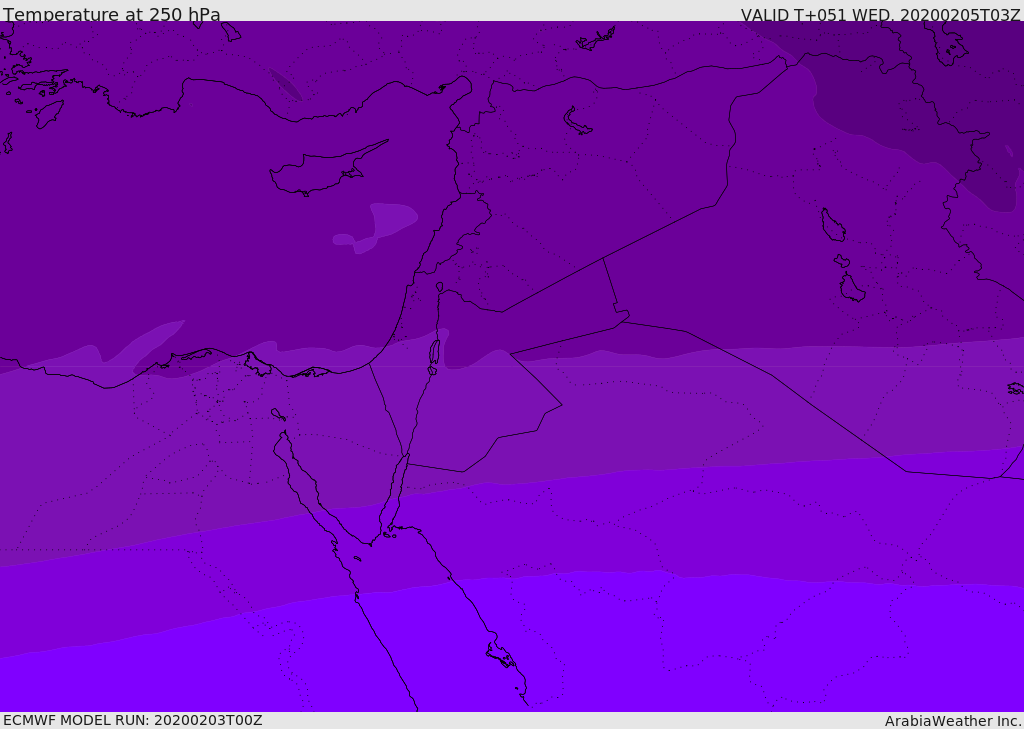This screenshot has height=729, width=1024.
Task: Click the 'Temperature at 250 hPa' title
Action: coord(112,15)
